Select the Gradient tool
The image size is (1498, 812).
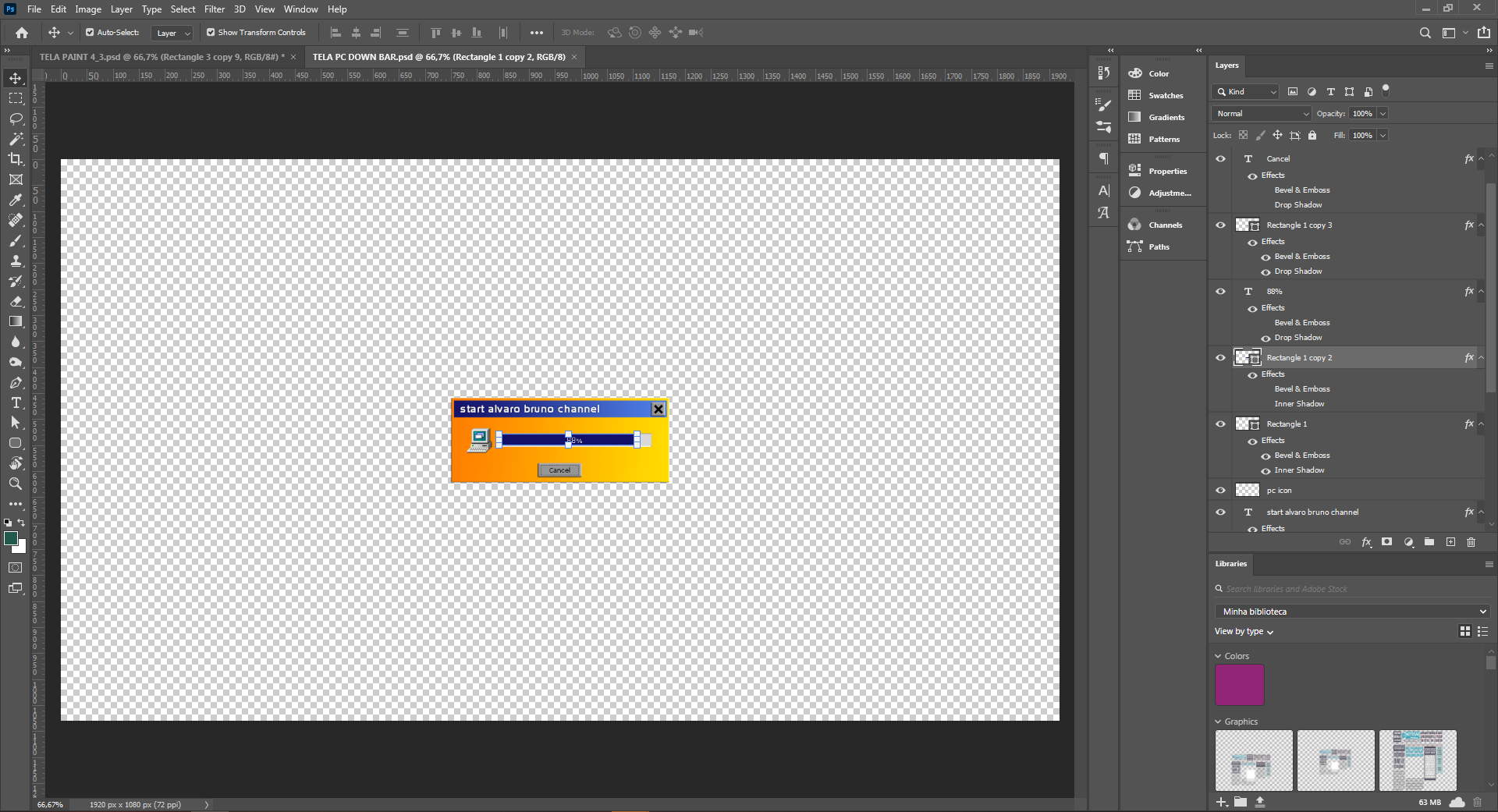16,321
